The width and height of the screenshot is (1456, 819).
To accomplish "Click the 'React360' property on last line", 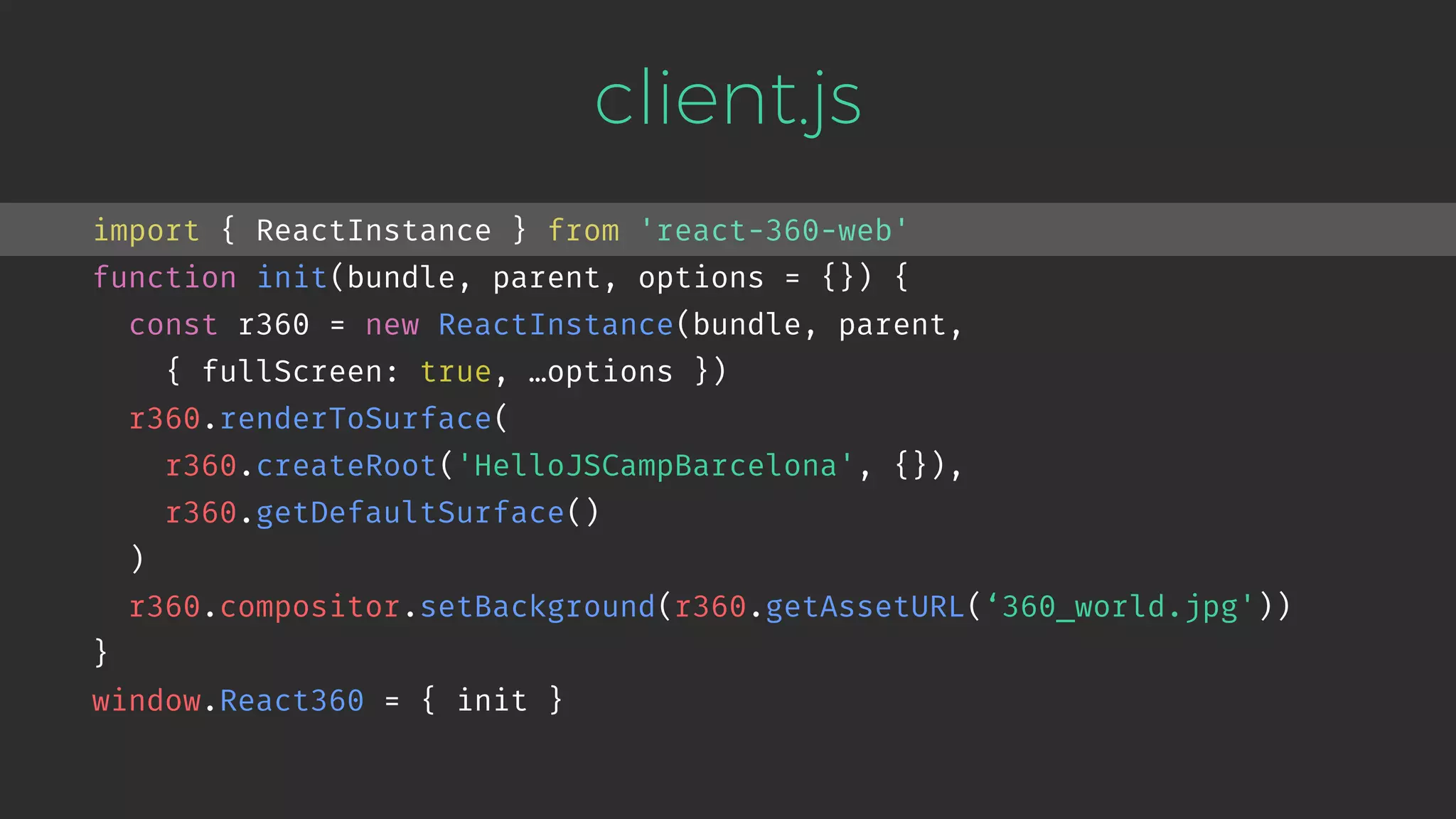I will tap(292, 701).
